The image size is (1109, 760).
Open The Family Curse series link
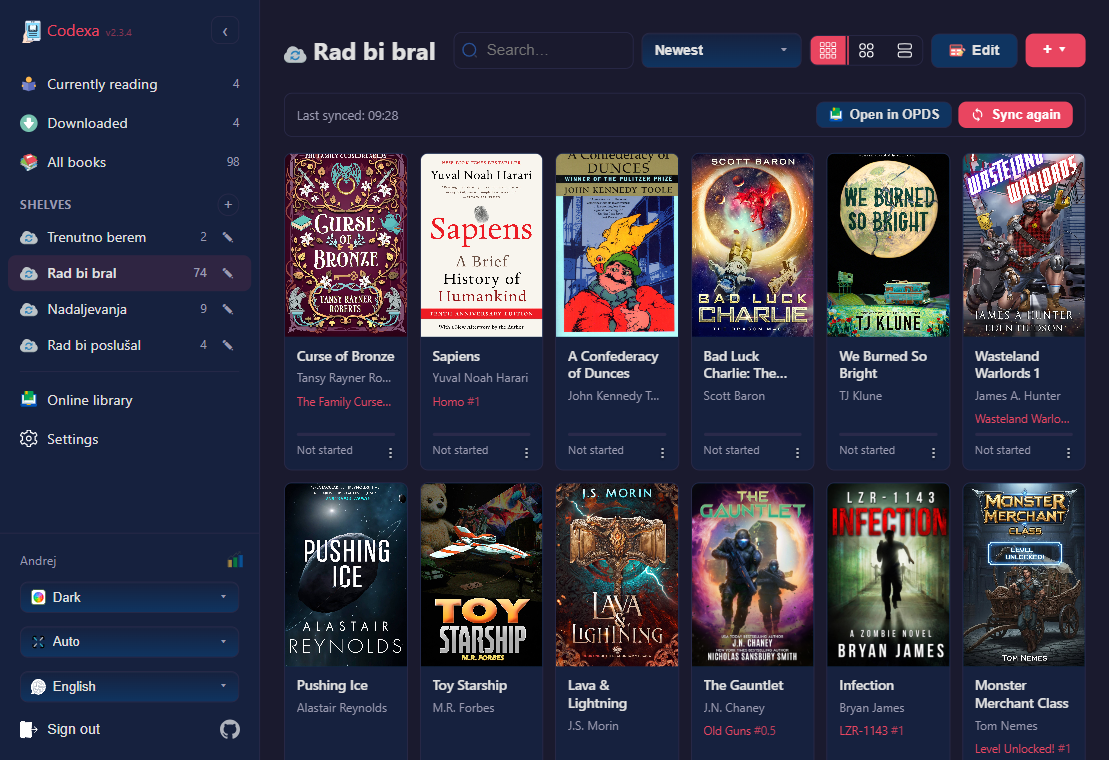[344, 402]
